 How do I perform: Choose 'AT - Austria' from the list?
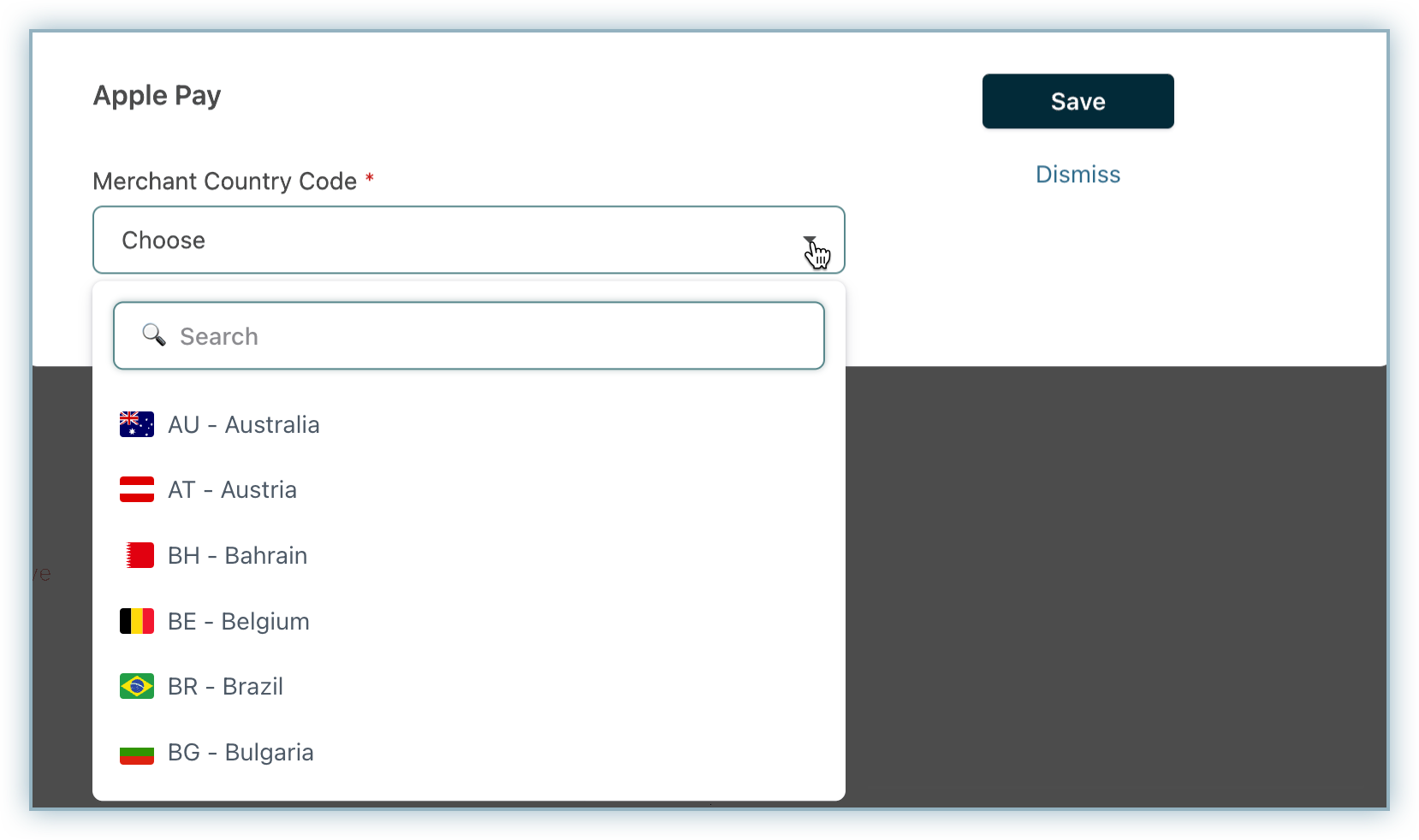[233, 490]
